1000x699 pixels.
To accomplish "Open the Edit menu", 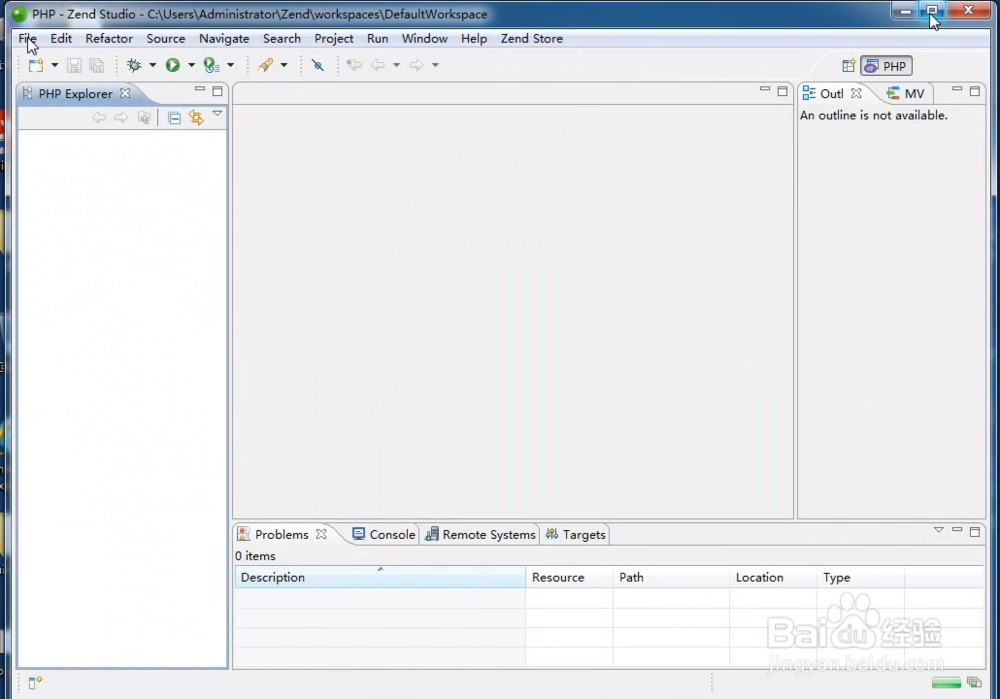I will coord(61,38).
